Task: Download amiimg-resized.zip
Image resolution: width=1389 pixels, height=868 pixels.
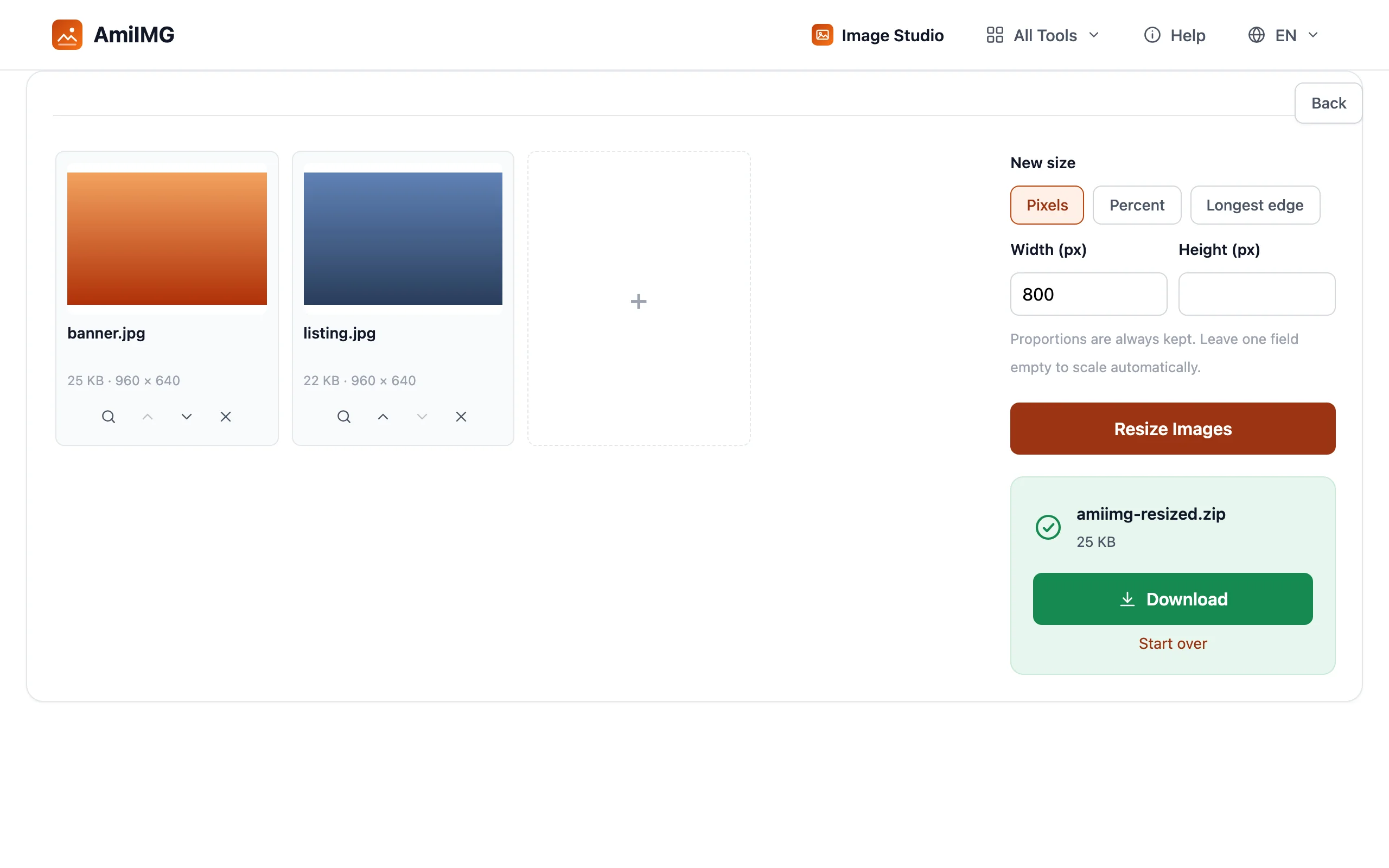Action: tap(1173, 599)
